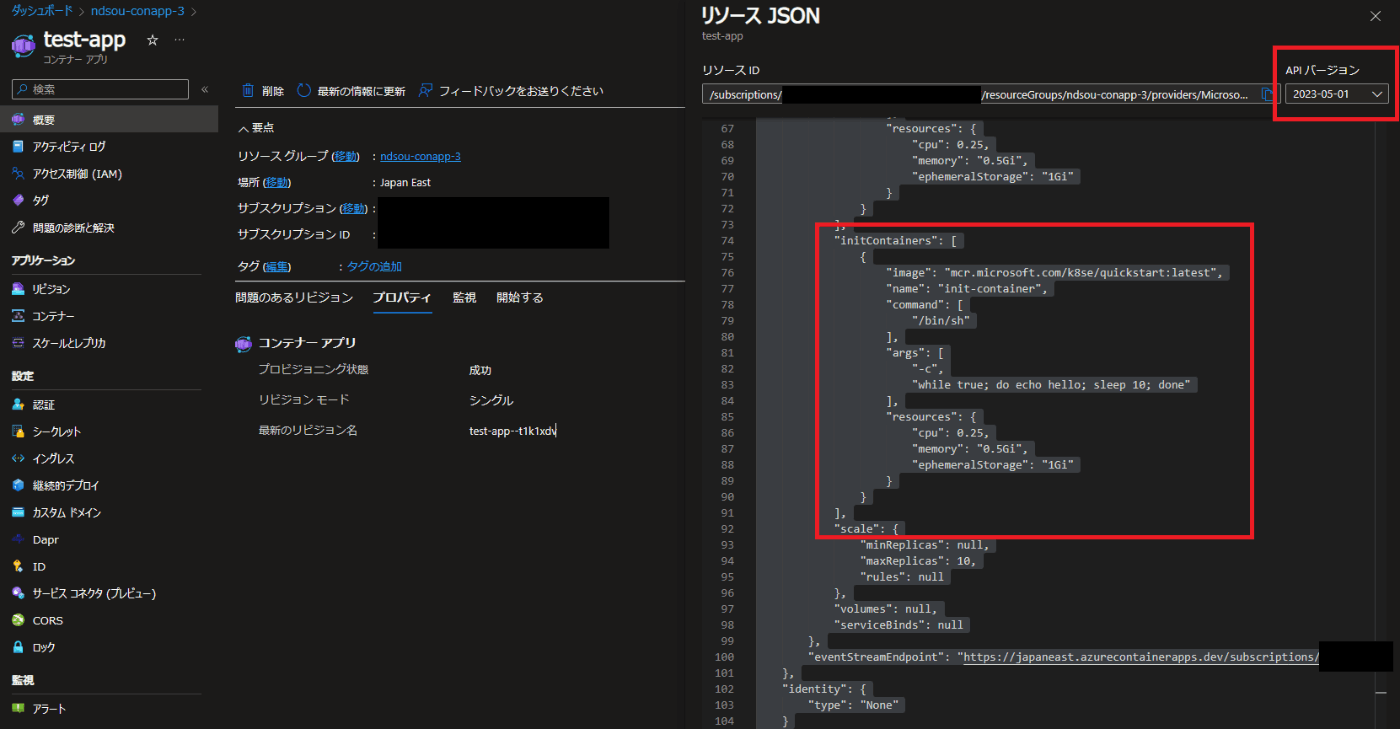Click the "maxReplicas": 10 line

[x=918, y=561]
